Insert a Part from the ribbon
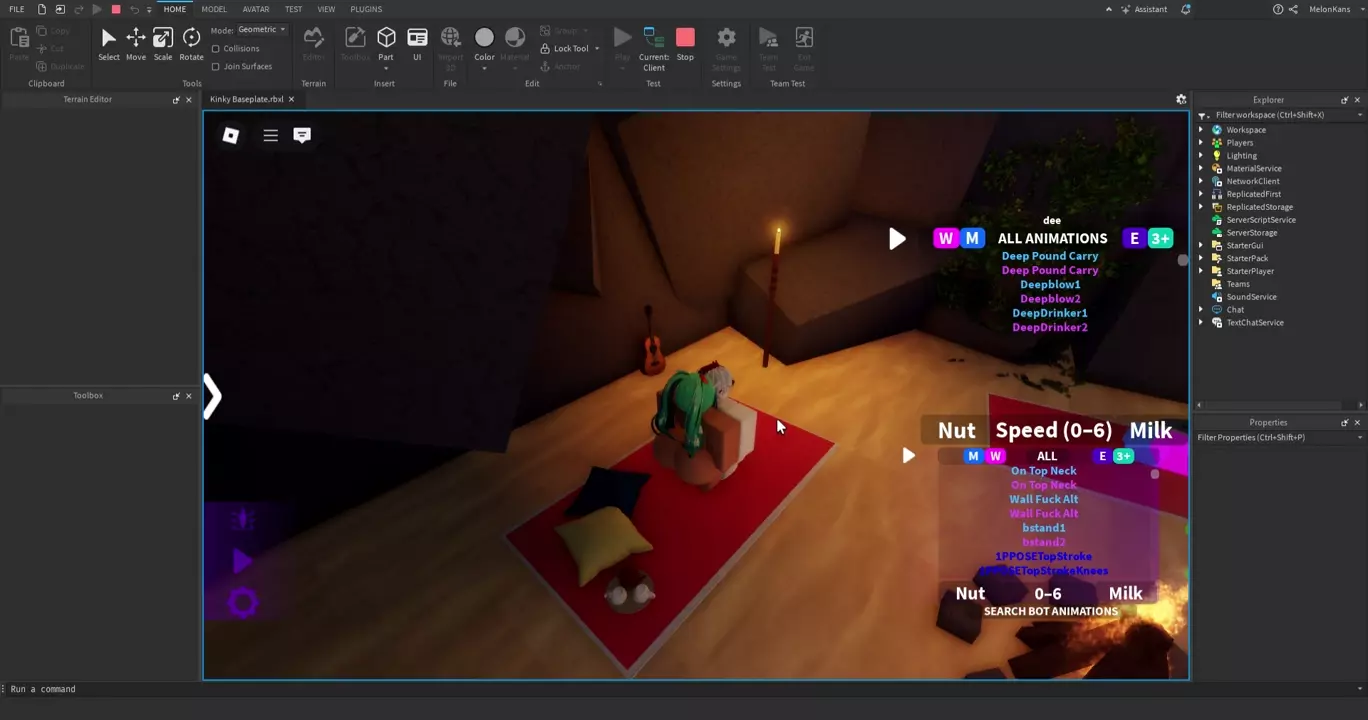The image size is (1368, 720). pos(386,44)
